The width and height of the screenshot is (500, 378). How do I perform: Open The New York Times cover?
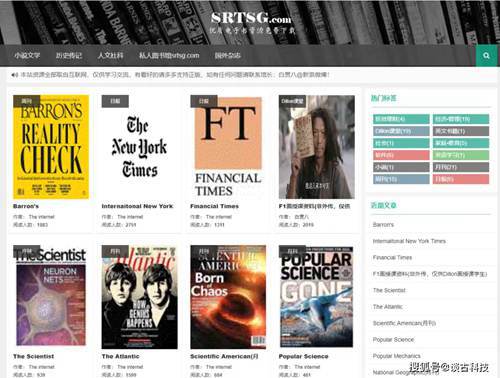(139, 147)
